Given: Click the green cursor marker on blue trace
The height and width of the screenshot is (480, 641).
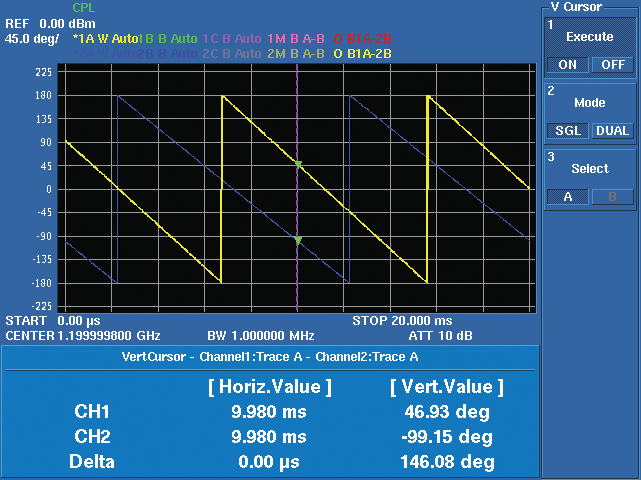Looking at the screenshot, I should (297, 240).
